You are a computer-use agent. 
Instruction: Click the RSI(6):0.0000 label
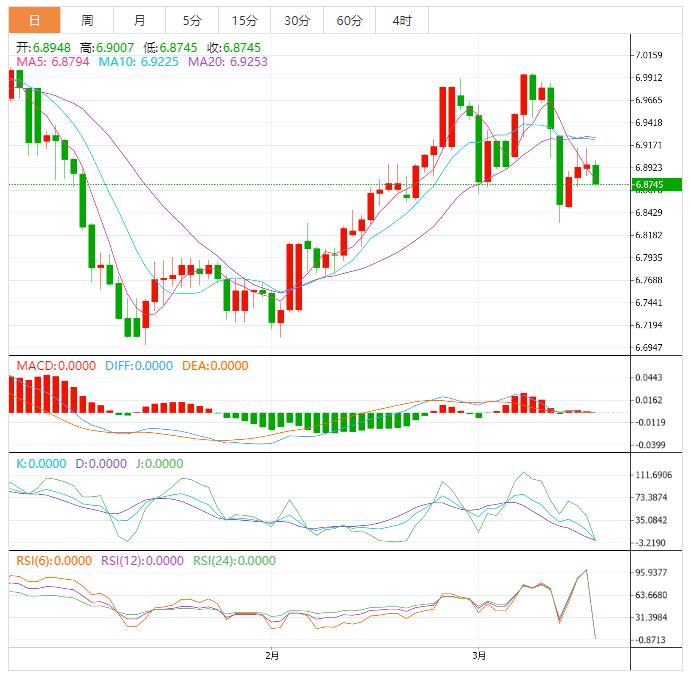(x=54, y=561)
